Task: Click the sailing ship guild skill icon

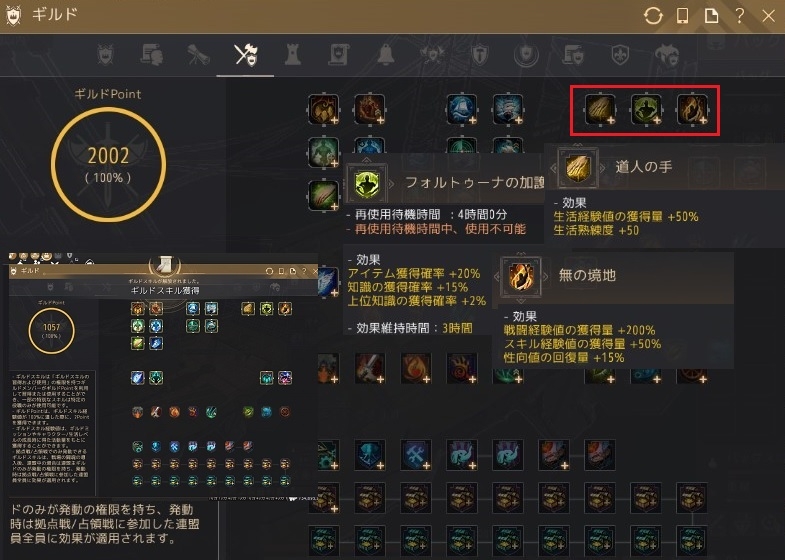Action: click(x=462, y=109)
